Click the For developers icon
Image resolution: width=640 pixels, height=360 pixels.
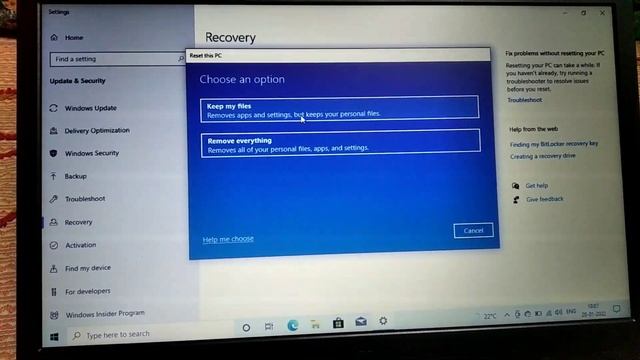click(53, 292)
